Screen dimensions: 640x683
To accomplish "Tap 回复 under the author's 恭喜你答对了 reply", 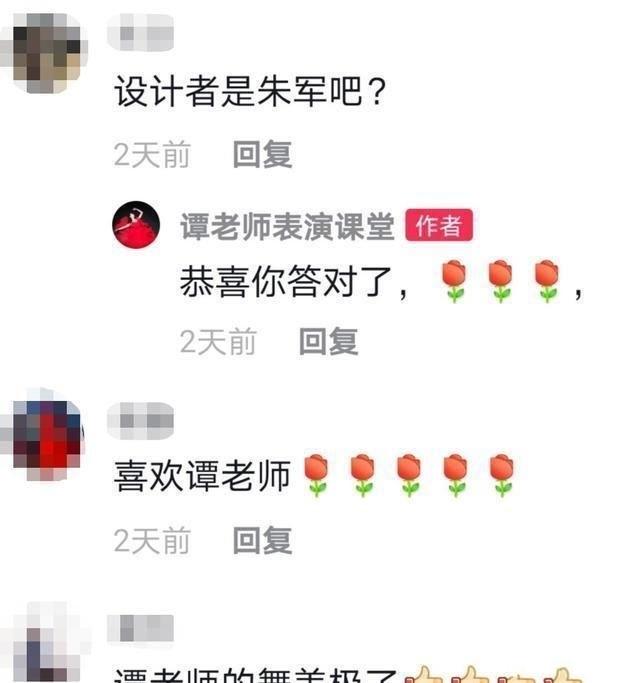I will [x=329, y=342].
